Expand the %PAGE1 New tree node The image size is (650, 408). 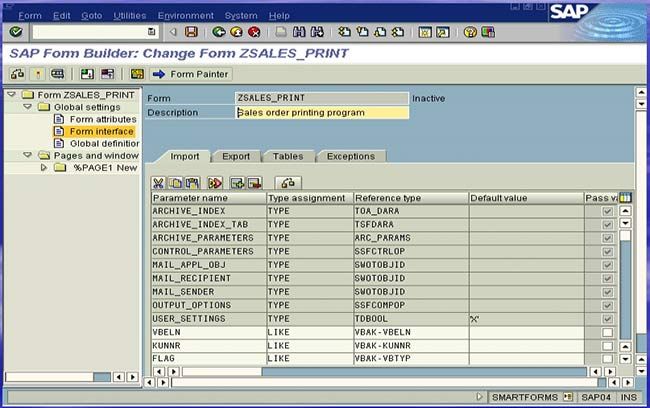[x=44, y=168]
